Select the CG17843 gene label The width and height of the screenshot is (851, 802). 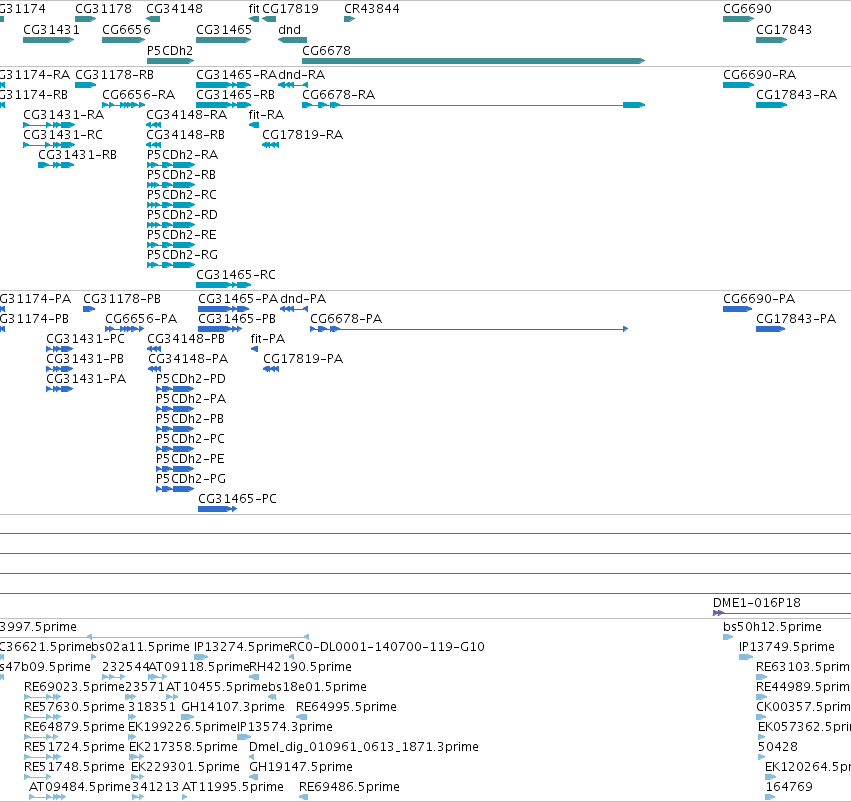click(784, 30)
